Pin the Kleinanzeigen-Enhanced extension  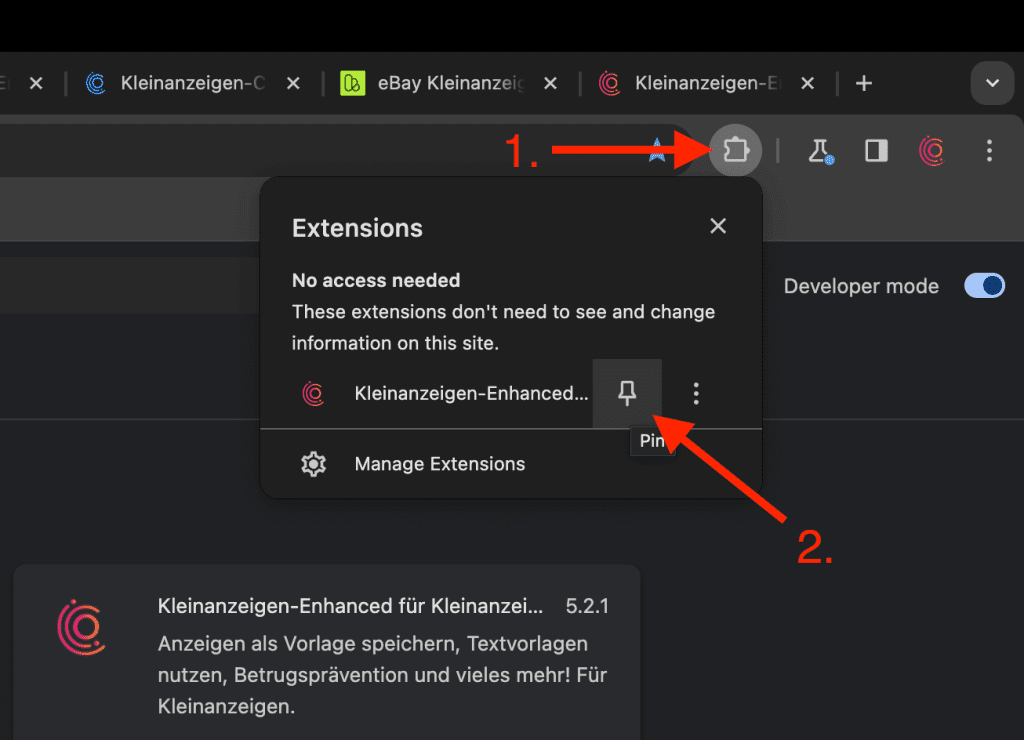point(627,393)
